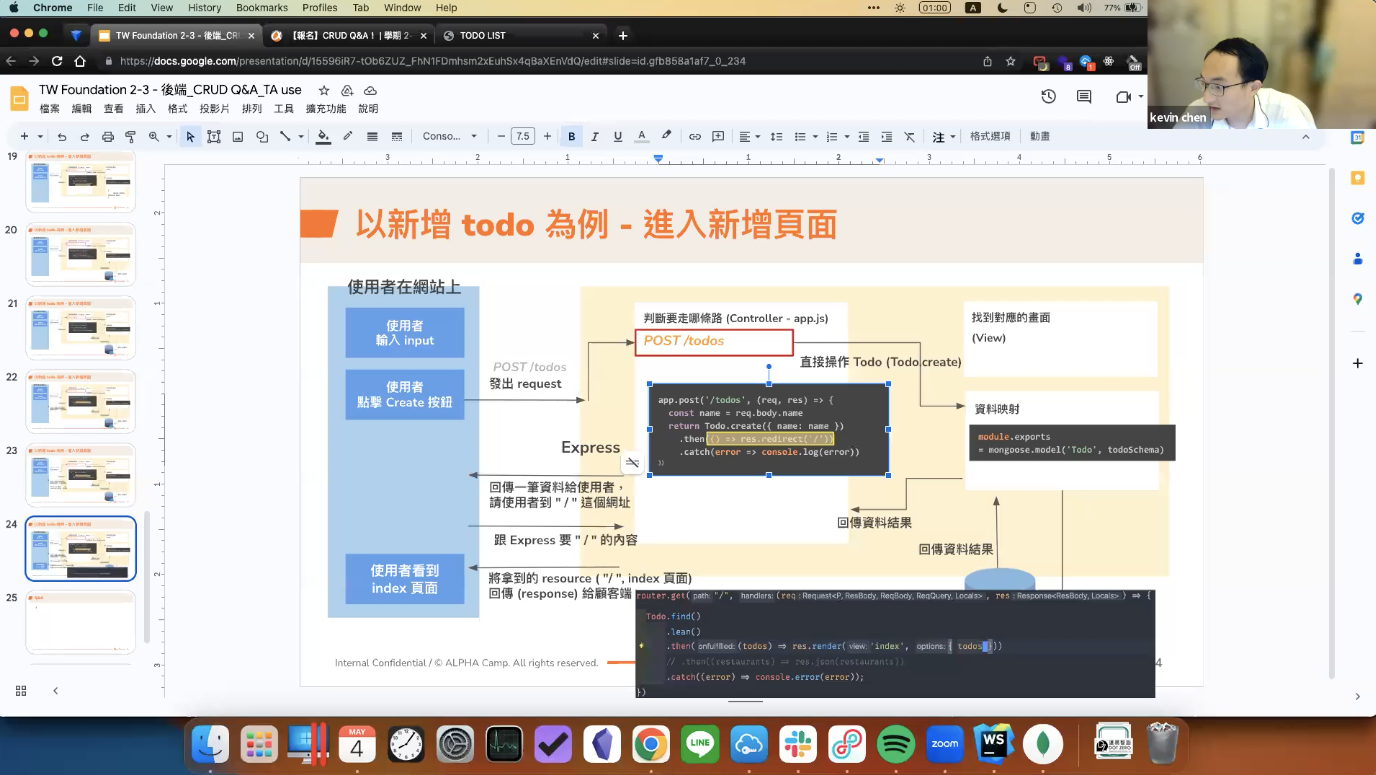The image size is (1376, 775).
Task: Select slide 22 thumbnail in filmstrip
Action: (81, 401)
